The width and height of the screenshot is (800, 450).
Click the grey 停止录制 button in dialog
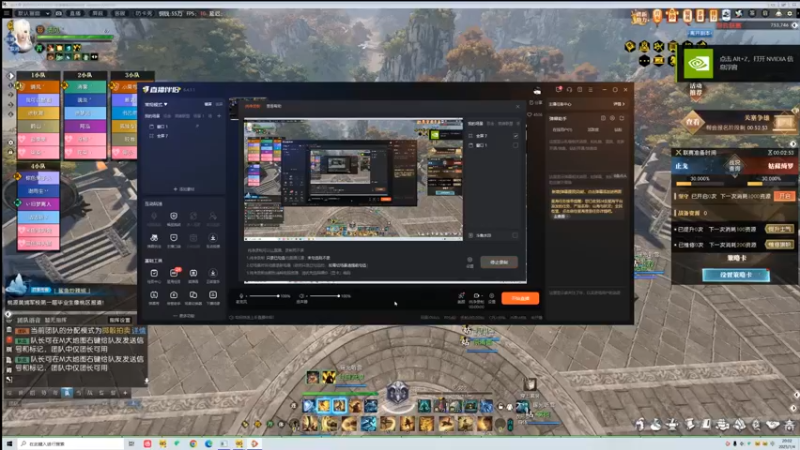point(499,262)
